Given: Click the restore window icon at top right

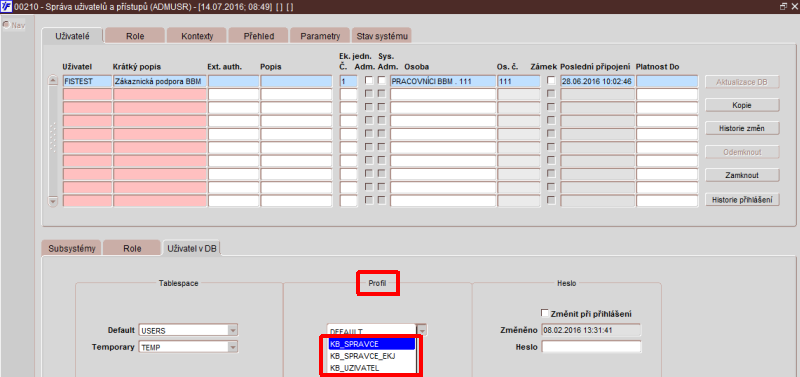Looking at the screenshot, I should point(784,7).
